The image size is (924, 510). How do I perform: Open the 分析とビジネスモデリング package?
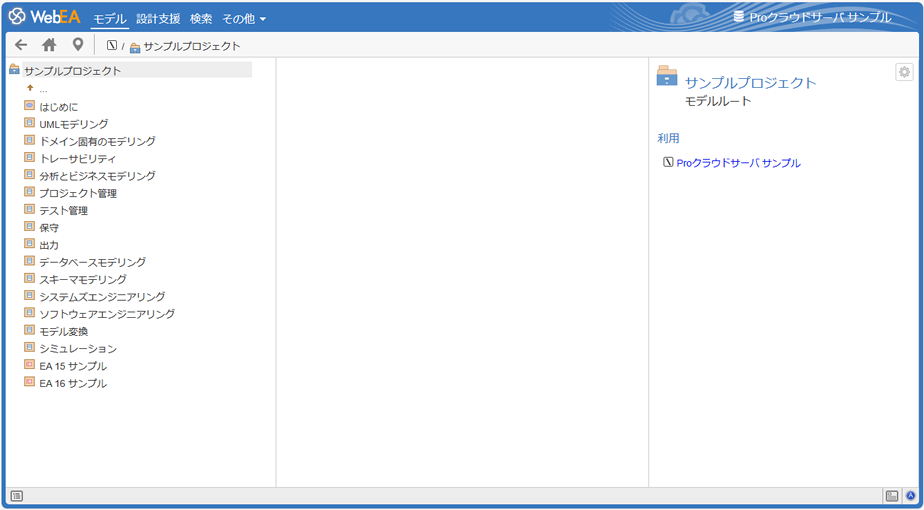point(97,176)
